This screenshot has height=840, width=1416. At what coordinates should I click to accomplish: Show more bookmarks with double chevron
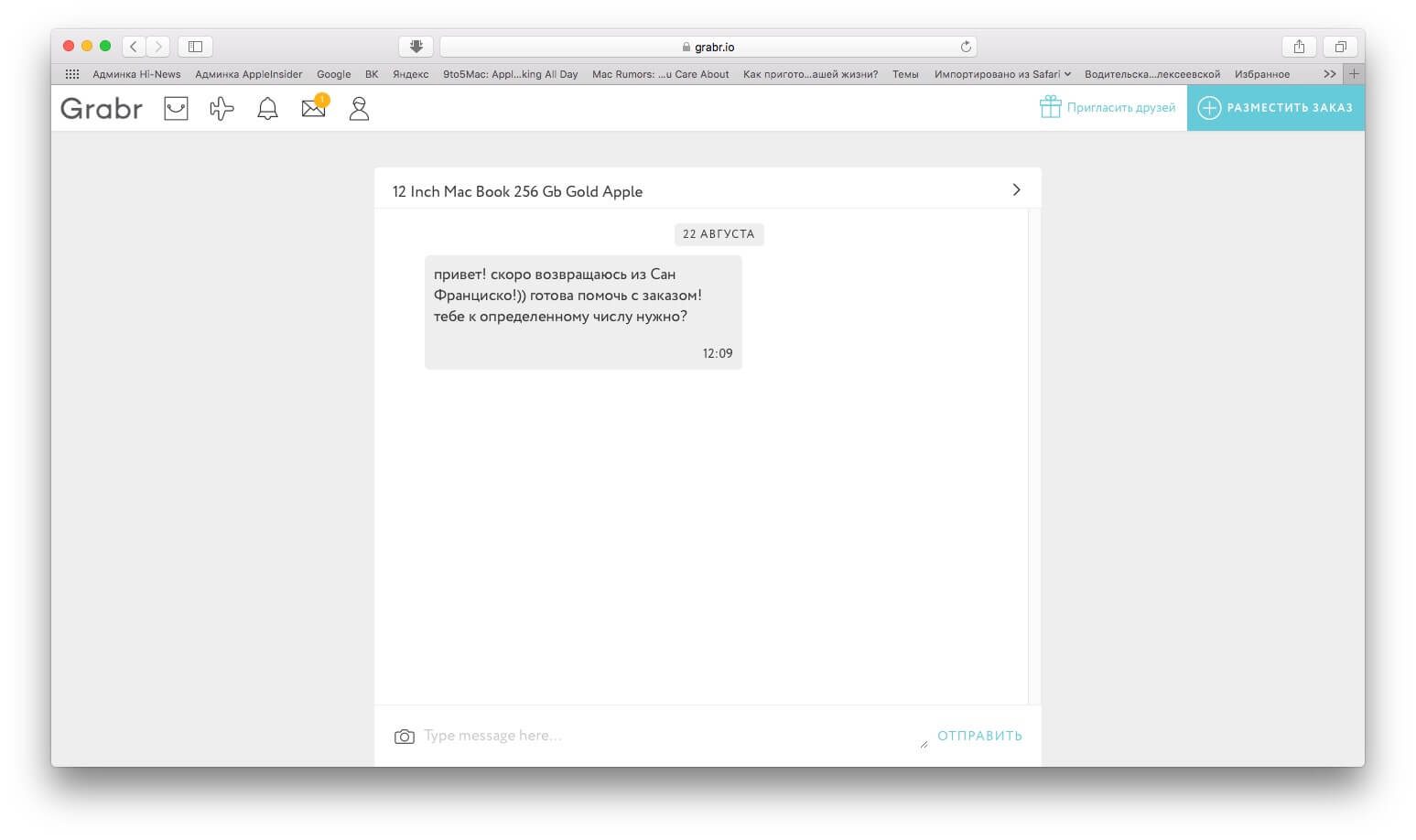(x=1329, y=74)
